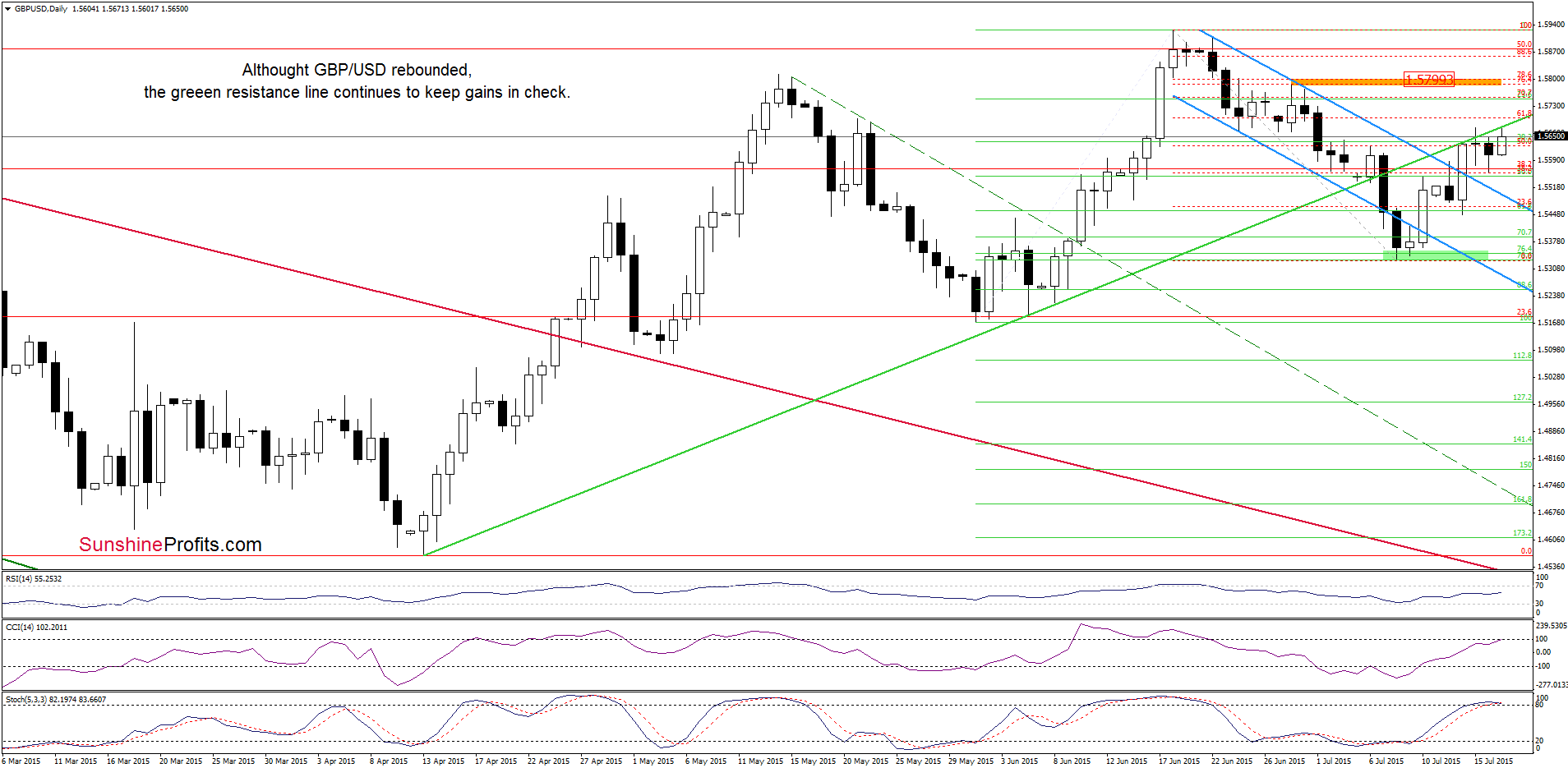This screenshot has height=768, width=1568.
Task: Click the 20 May 2015 date label
Action: (865, 761)
